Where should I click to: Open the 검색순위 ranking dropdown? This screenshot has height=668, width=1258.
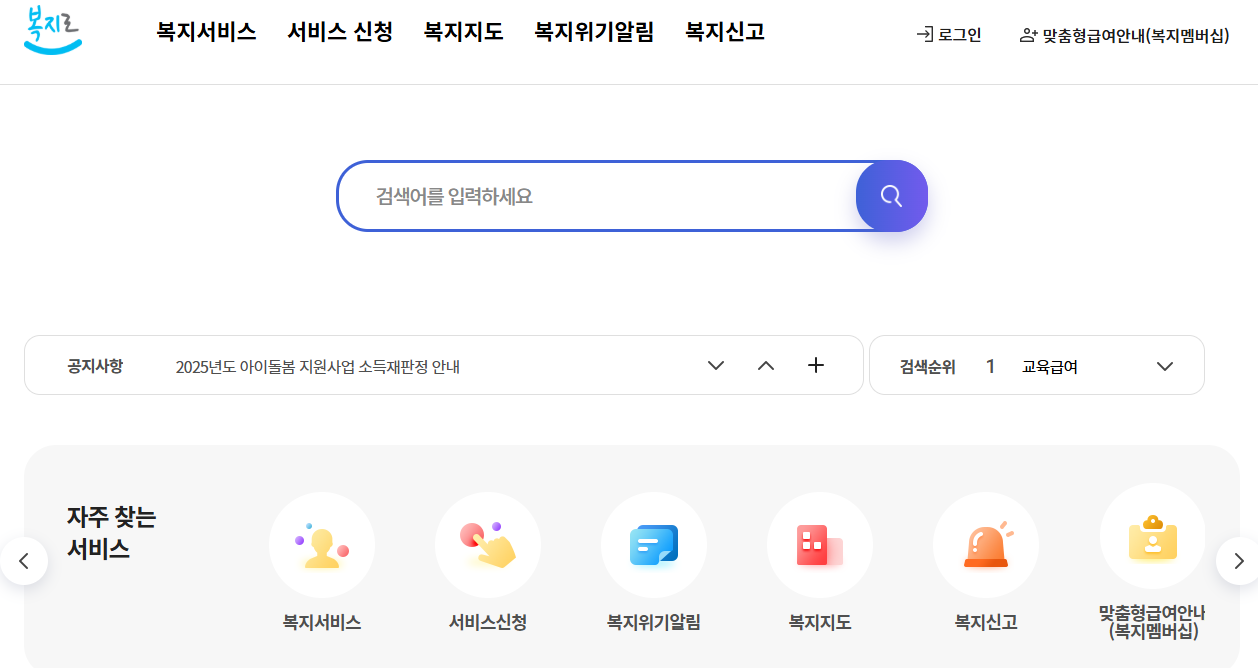click(1163, 366)
